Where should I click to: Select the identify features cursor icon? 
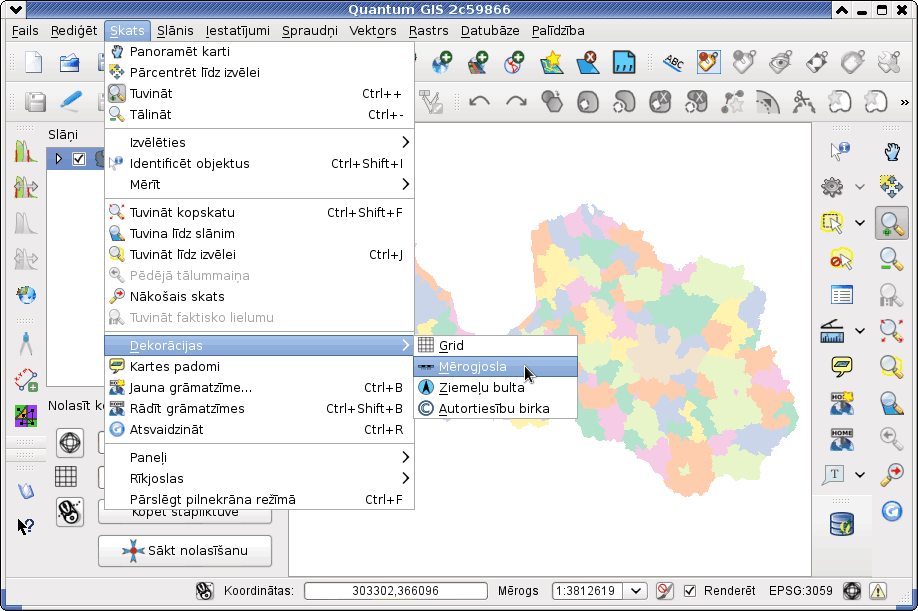pos(840,152)
